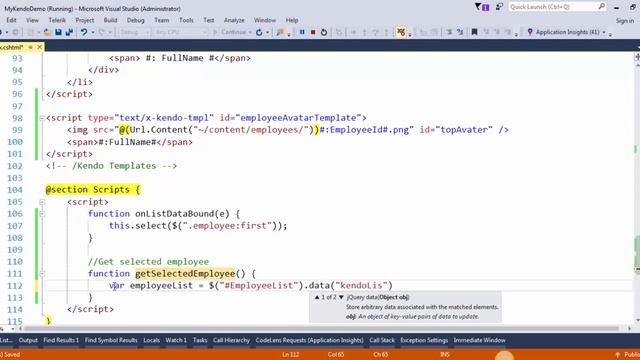Close the .cshtml document tab
Image resolution: width=640 pixels, height=360 pixels.
40,47
